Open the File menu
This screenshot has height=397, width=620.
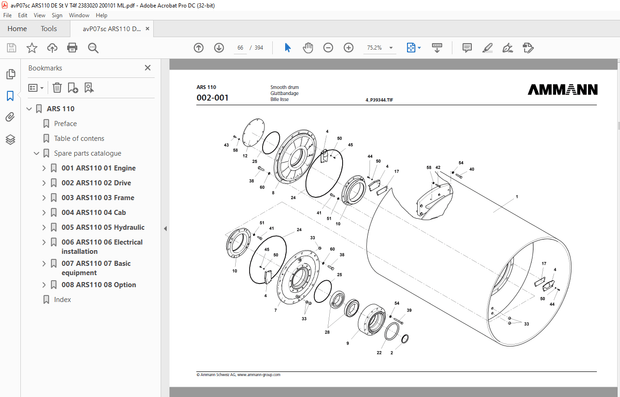(8, 15)
